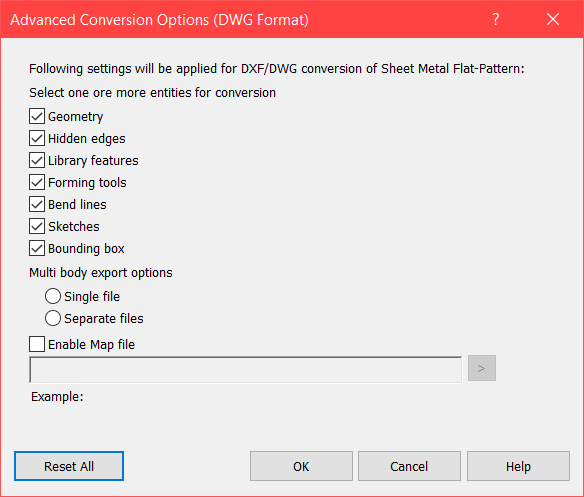Click the question mark help icon
584x497 pixels.
(x=496, y=19)
